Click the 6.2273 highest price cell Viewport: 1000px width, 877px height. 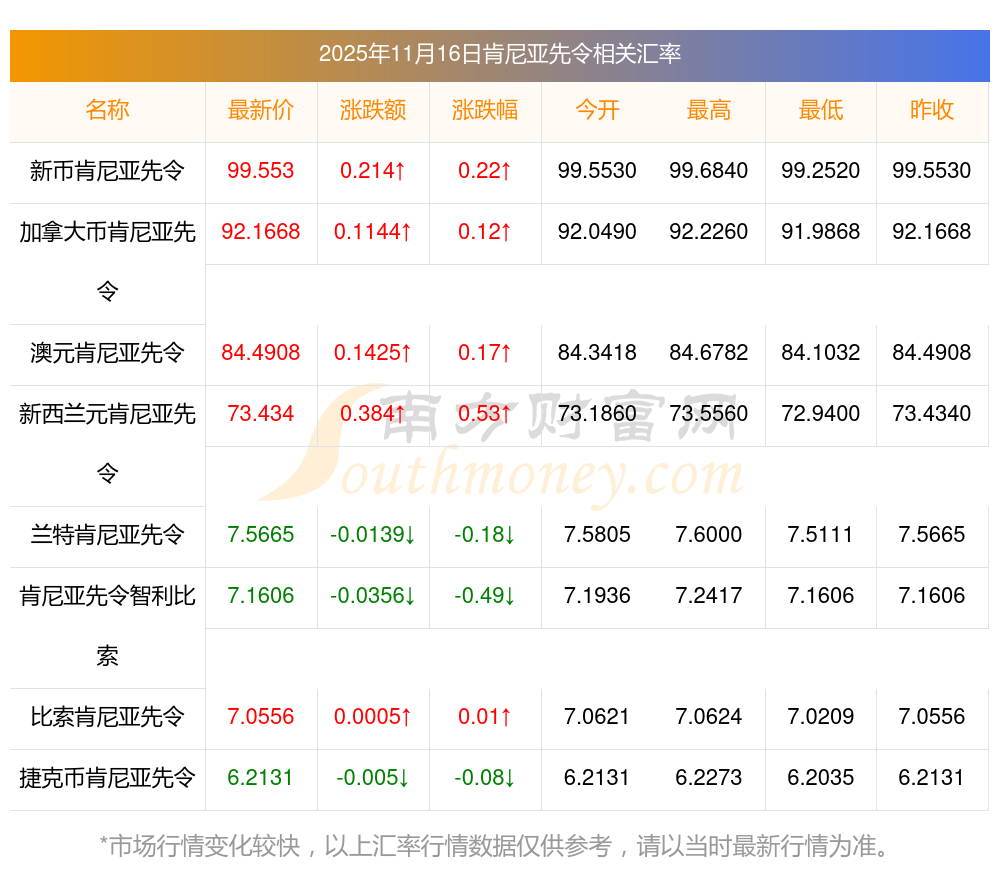point(709,778)
